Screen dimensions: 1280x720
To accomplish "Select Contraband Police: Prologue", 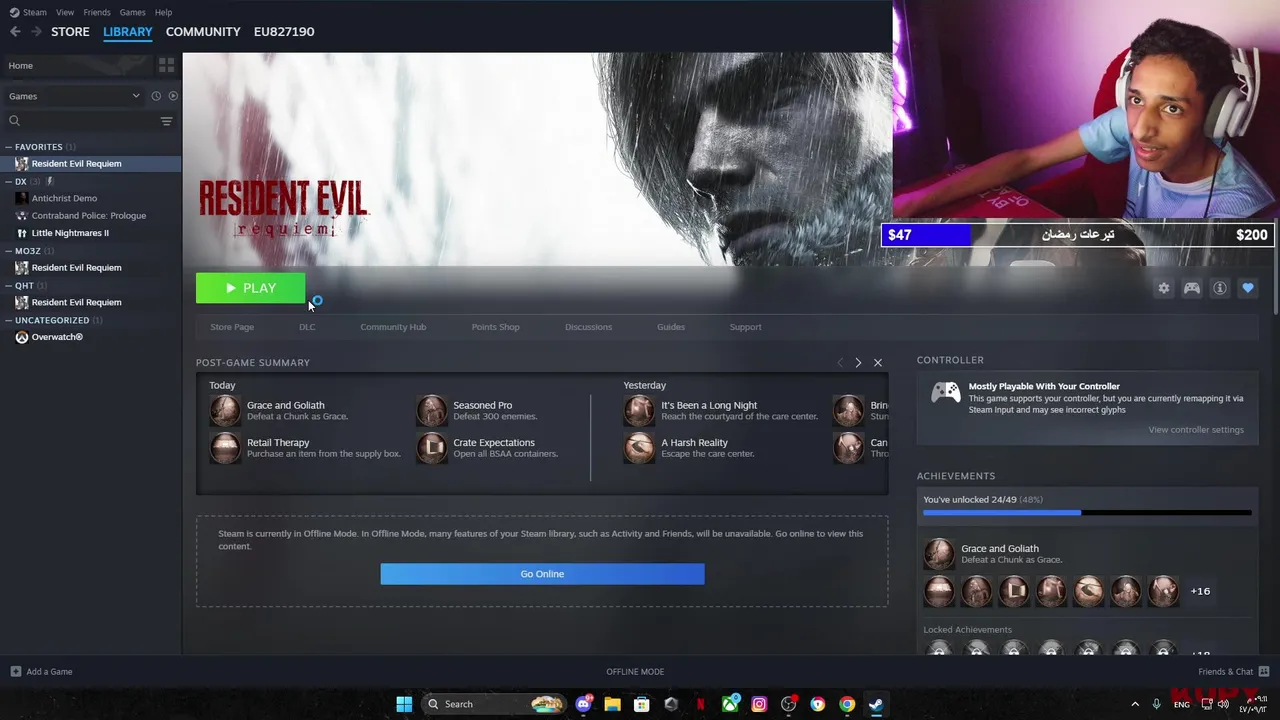I will click(88, 215).
